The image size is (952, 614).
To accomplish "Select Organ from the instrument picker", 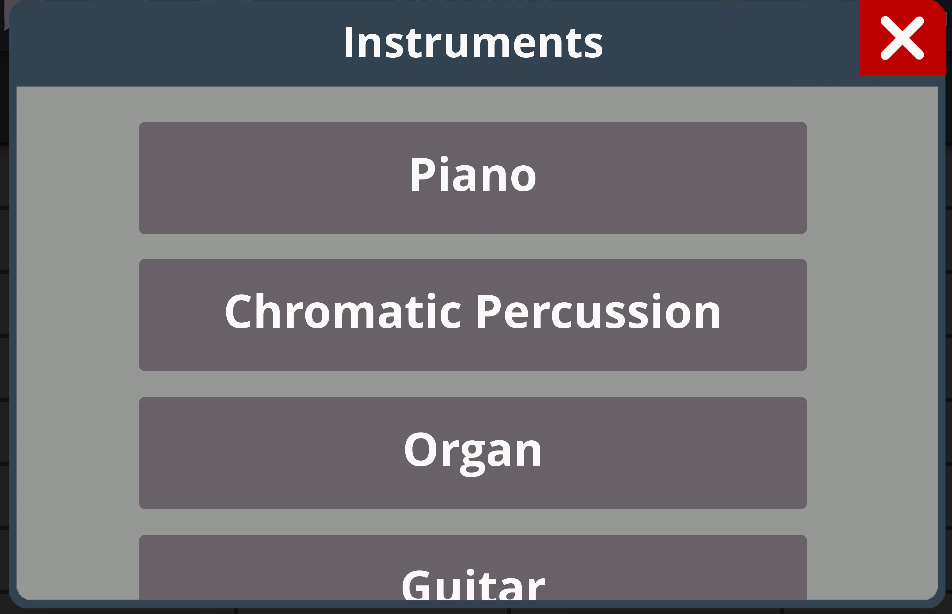I will click(473, 452).
